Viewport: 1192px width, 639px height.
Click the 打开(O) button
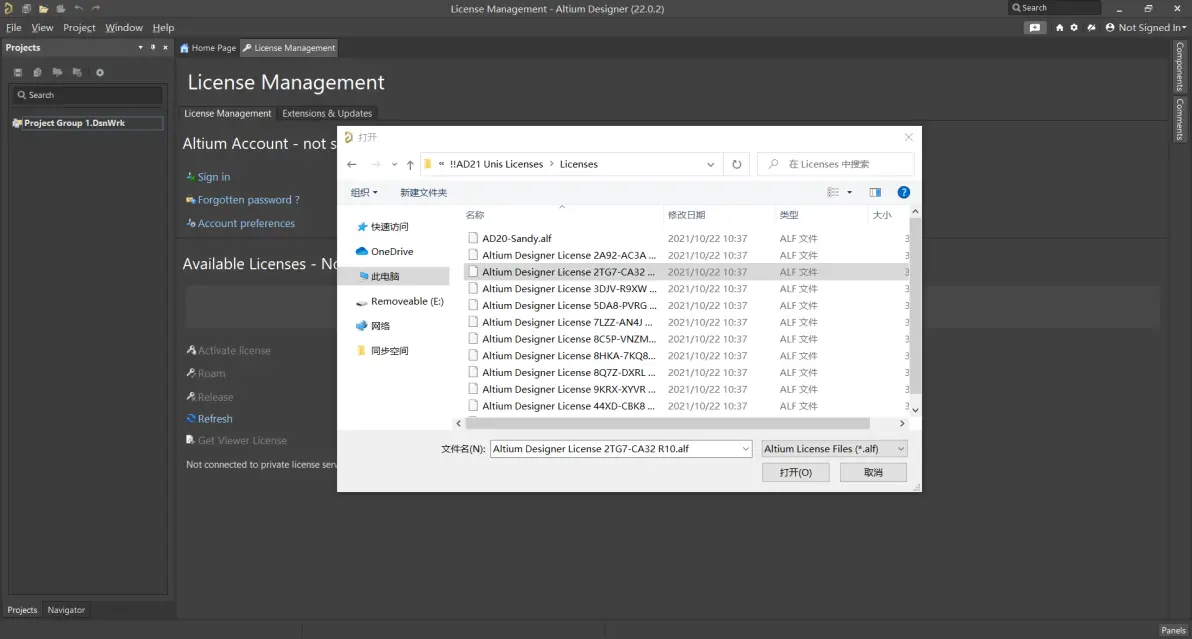pyautogui.click(x=795, y=473)
